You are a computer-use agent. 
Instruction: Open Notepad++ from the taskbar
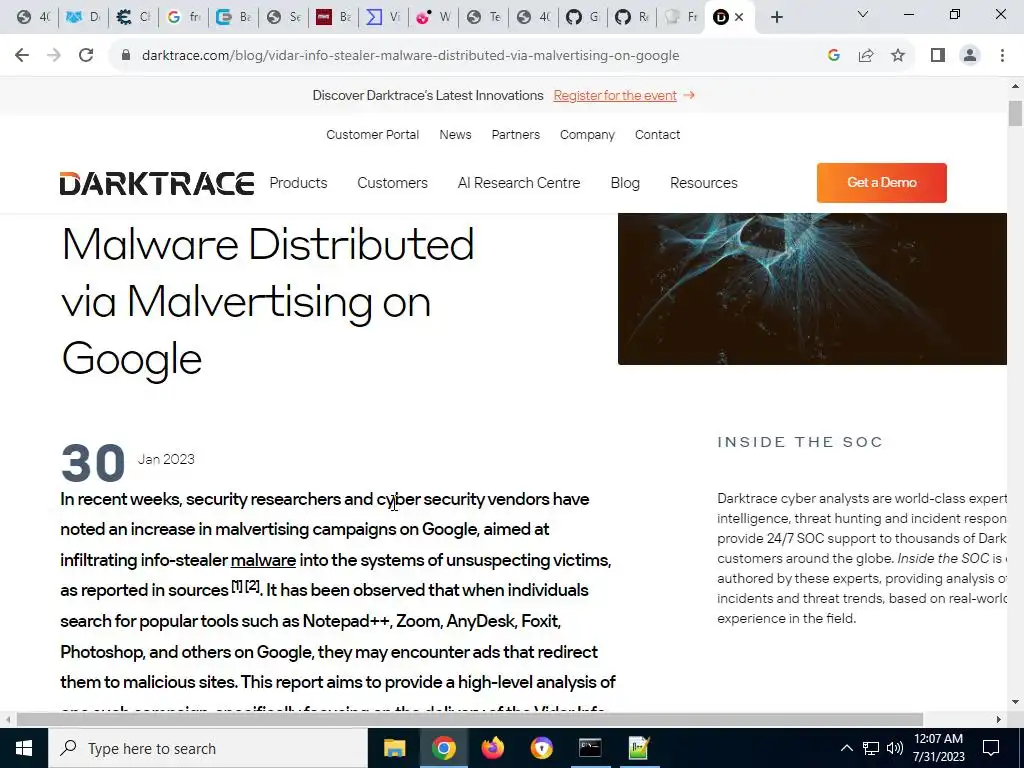coord(639,748)
